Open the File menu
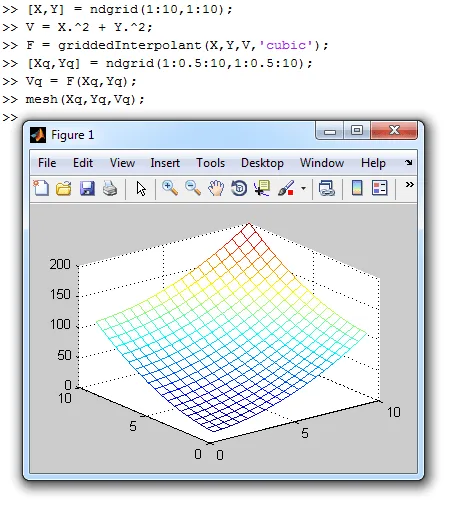Screen dimensions: 453x505 coord(47,163)
